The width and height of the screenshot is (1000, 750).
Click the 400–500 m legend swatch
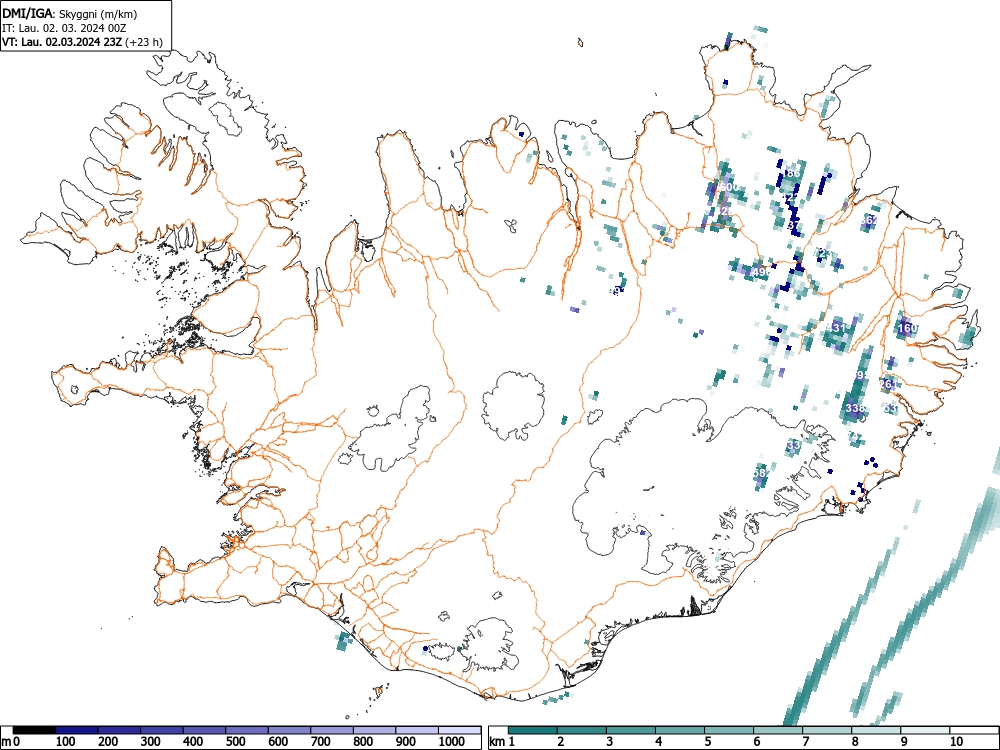pos(205,730)
